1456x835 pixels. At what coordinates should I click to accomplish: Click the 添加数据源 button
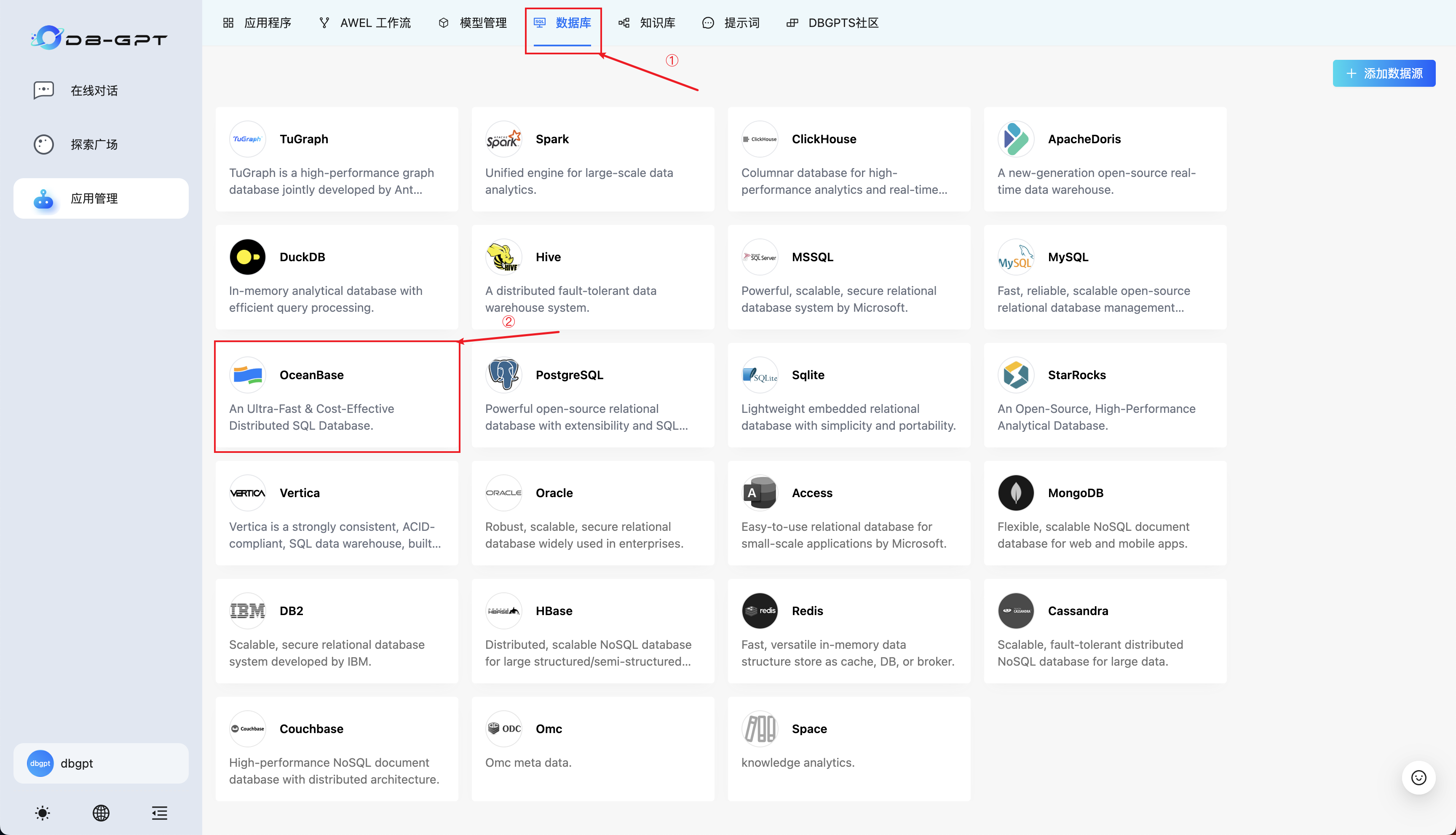tap(1384, 73)
